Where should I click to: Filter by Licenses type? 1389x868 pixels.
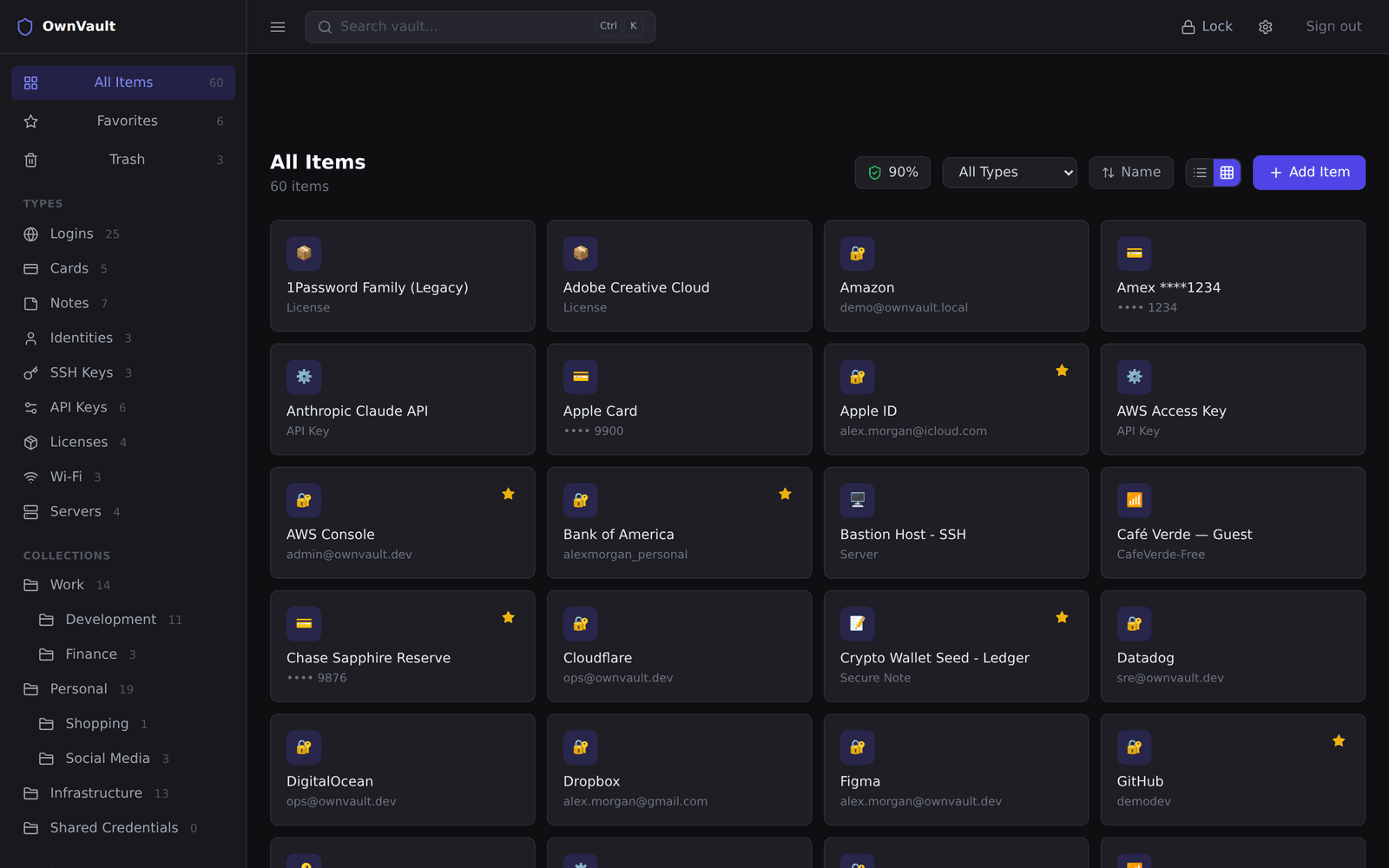click(x=123, y=443)
